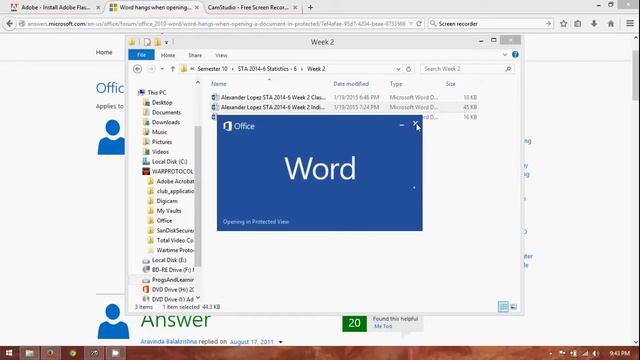
Task: Open Downloads in navigation pane
Action: click(166, 122)
